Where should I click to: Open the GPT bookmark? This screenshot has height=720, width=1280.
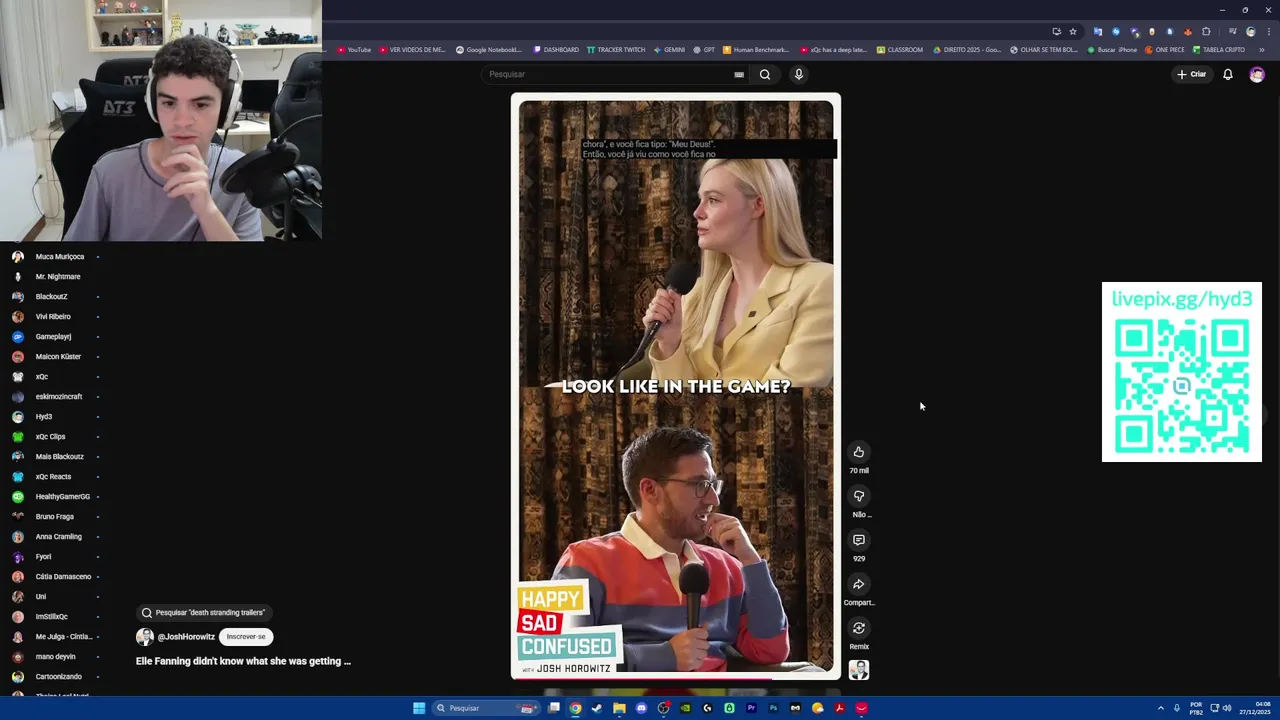[x=704, y=50]
